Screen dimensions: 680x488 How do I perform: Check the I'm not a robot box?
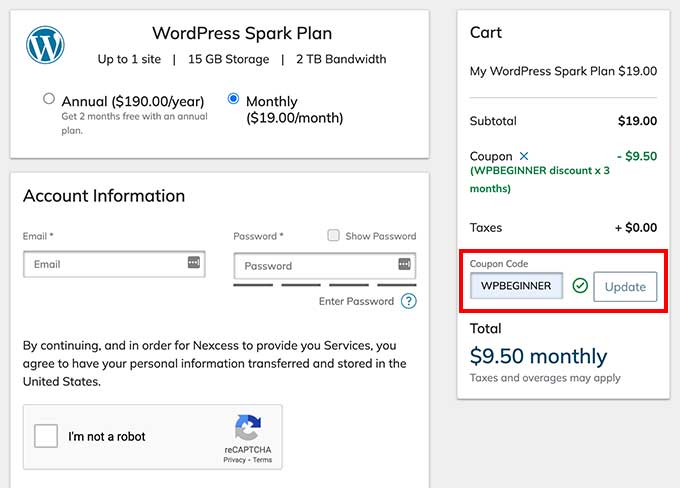(46, 436)
